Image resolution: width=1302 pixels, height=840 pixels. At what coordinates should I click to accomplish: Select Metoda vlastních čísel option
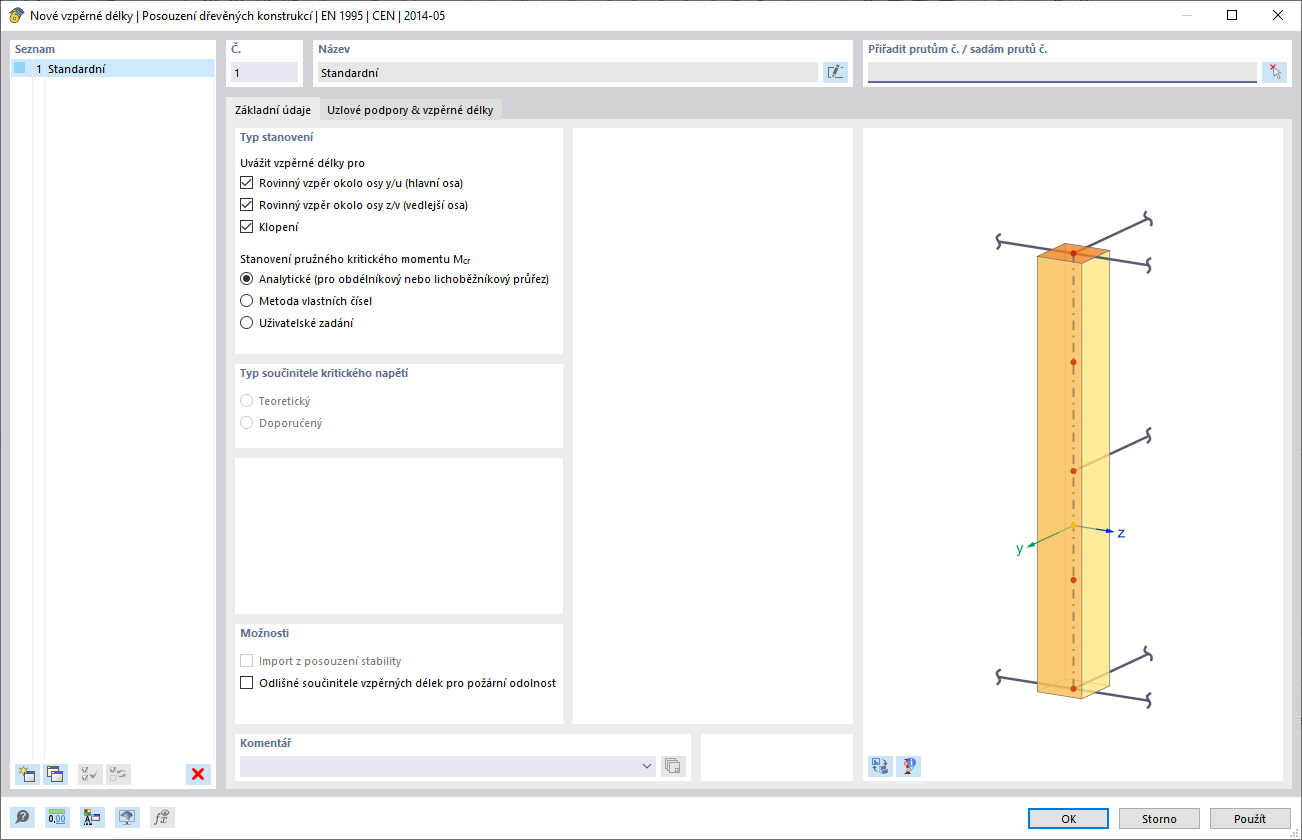pos(247,301)
